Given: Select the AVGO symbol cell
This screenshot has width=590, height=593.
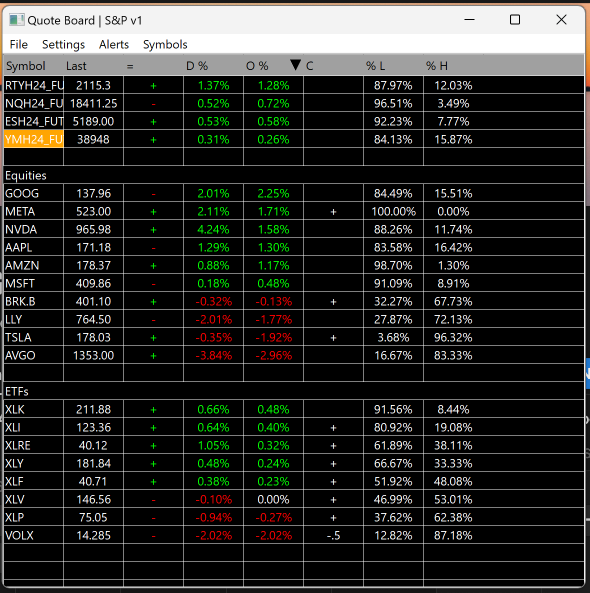Looking at the screenshot, I should point(34,355).
